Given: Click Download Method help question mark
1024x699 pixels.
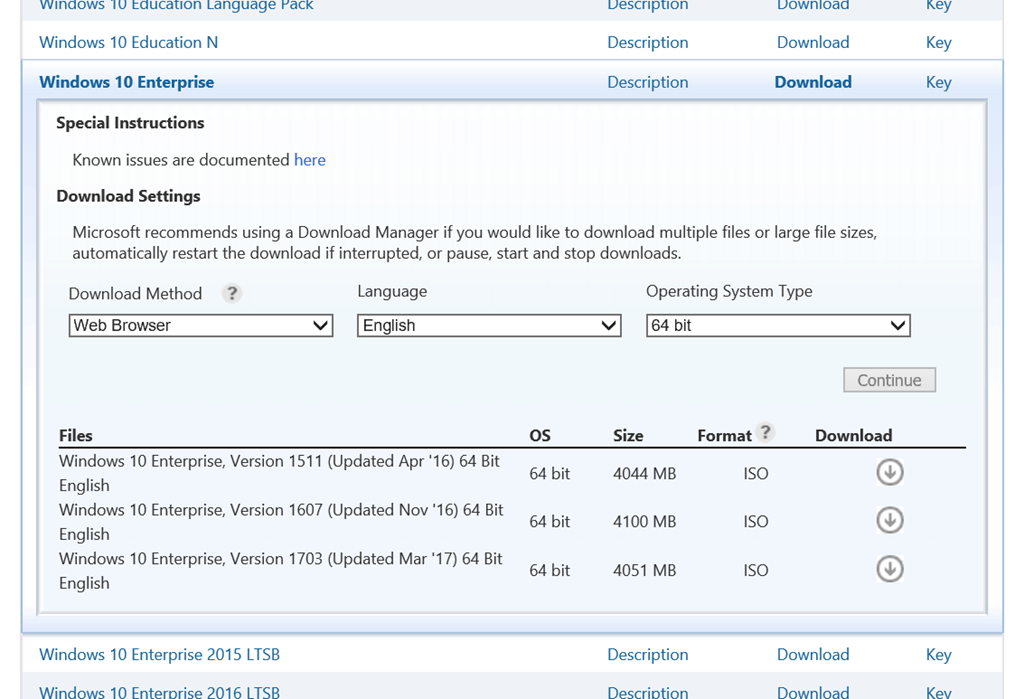Looking at the screenshot, I should coord(232,294).
